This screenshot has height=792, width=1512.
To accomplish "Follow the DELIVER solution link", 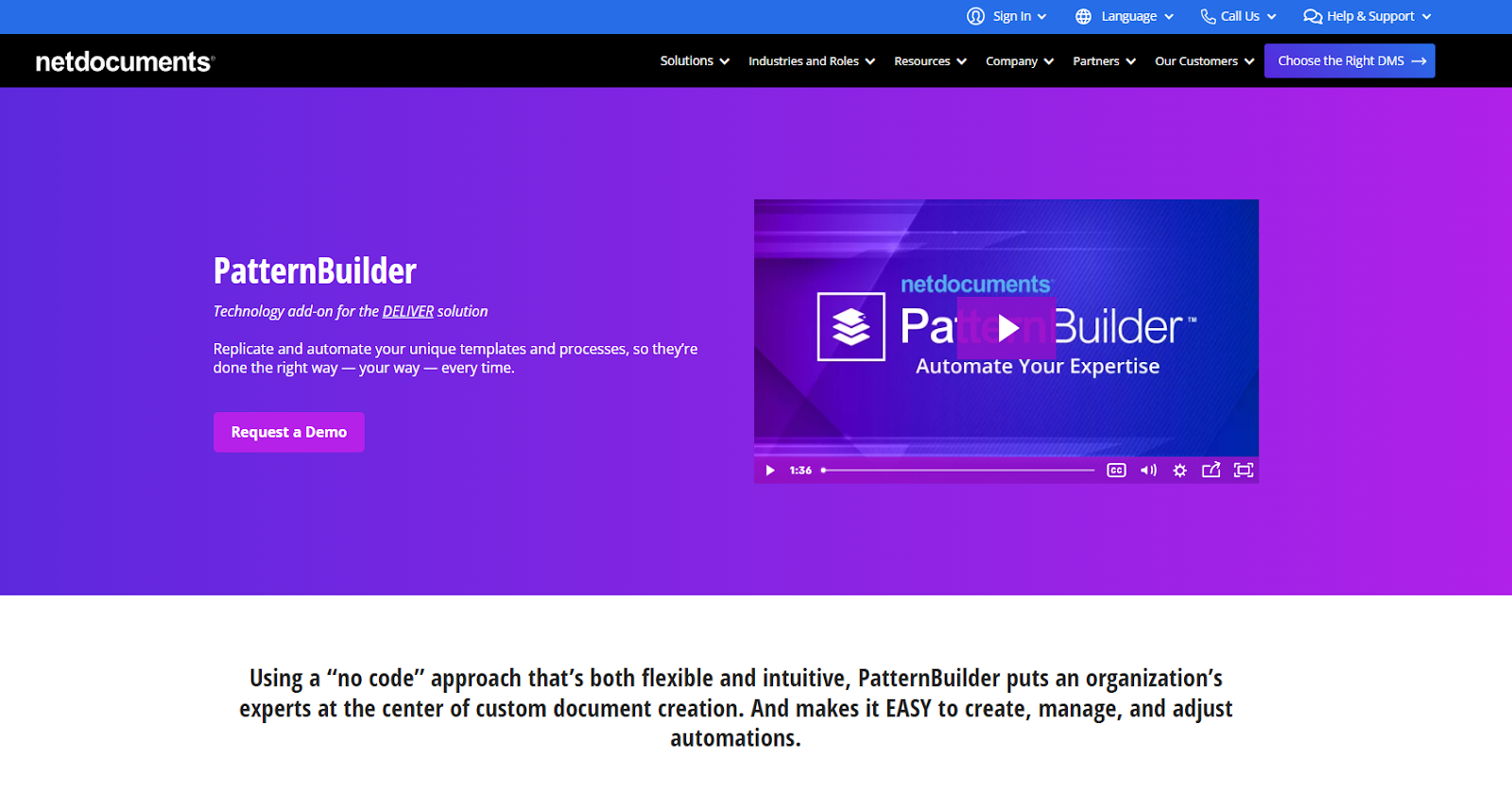I will coord(408,311).
